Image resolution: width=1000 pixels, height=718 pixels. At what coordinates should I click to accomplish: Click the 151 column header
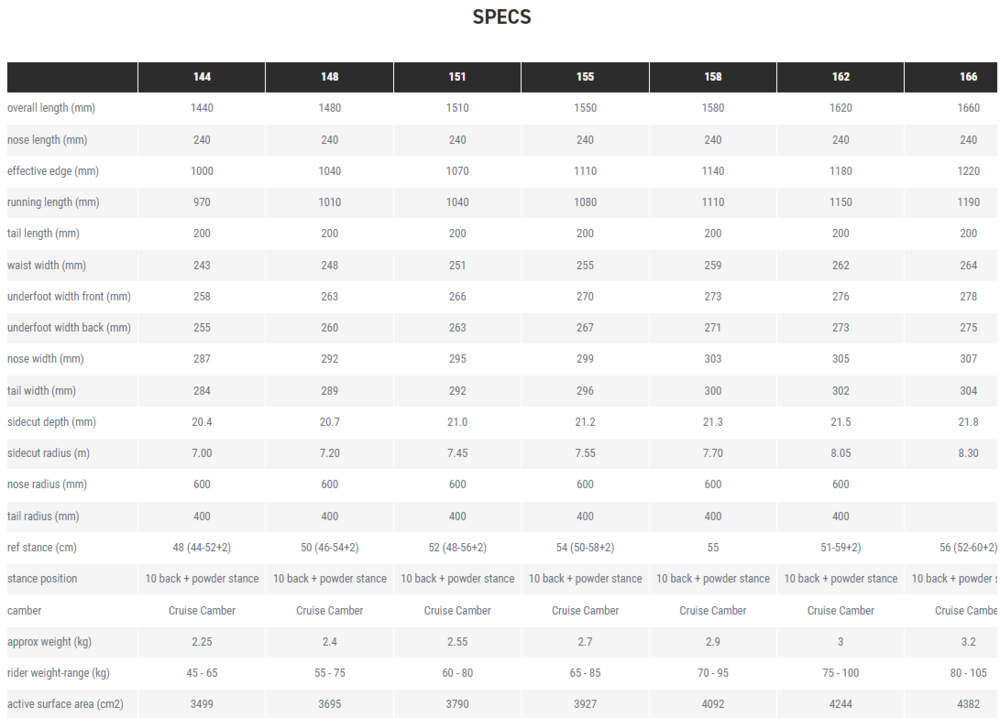[x=457, y=77]
